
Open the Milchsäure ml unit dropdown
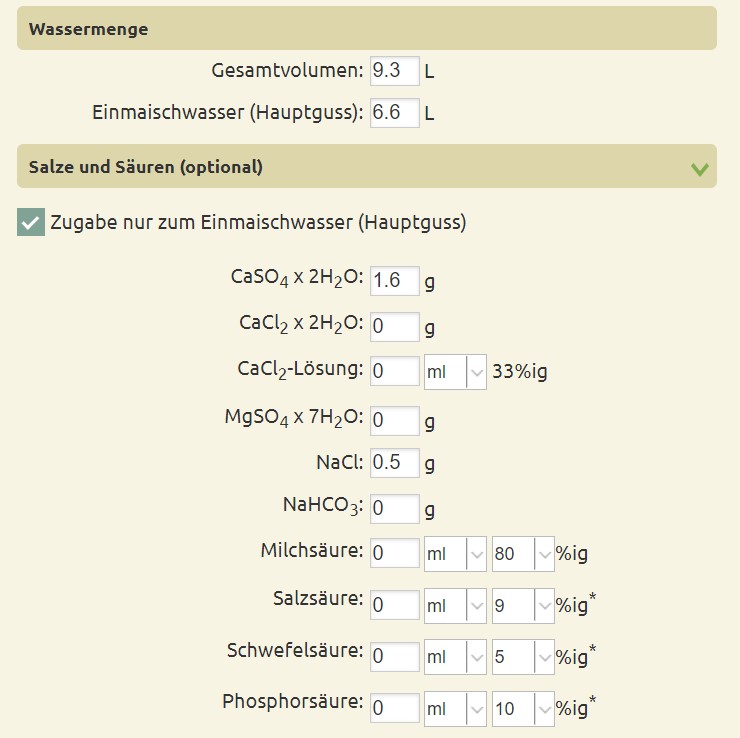coord(455,553)
